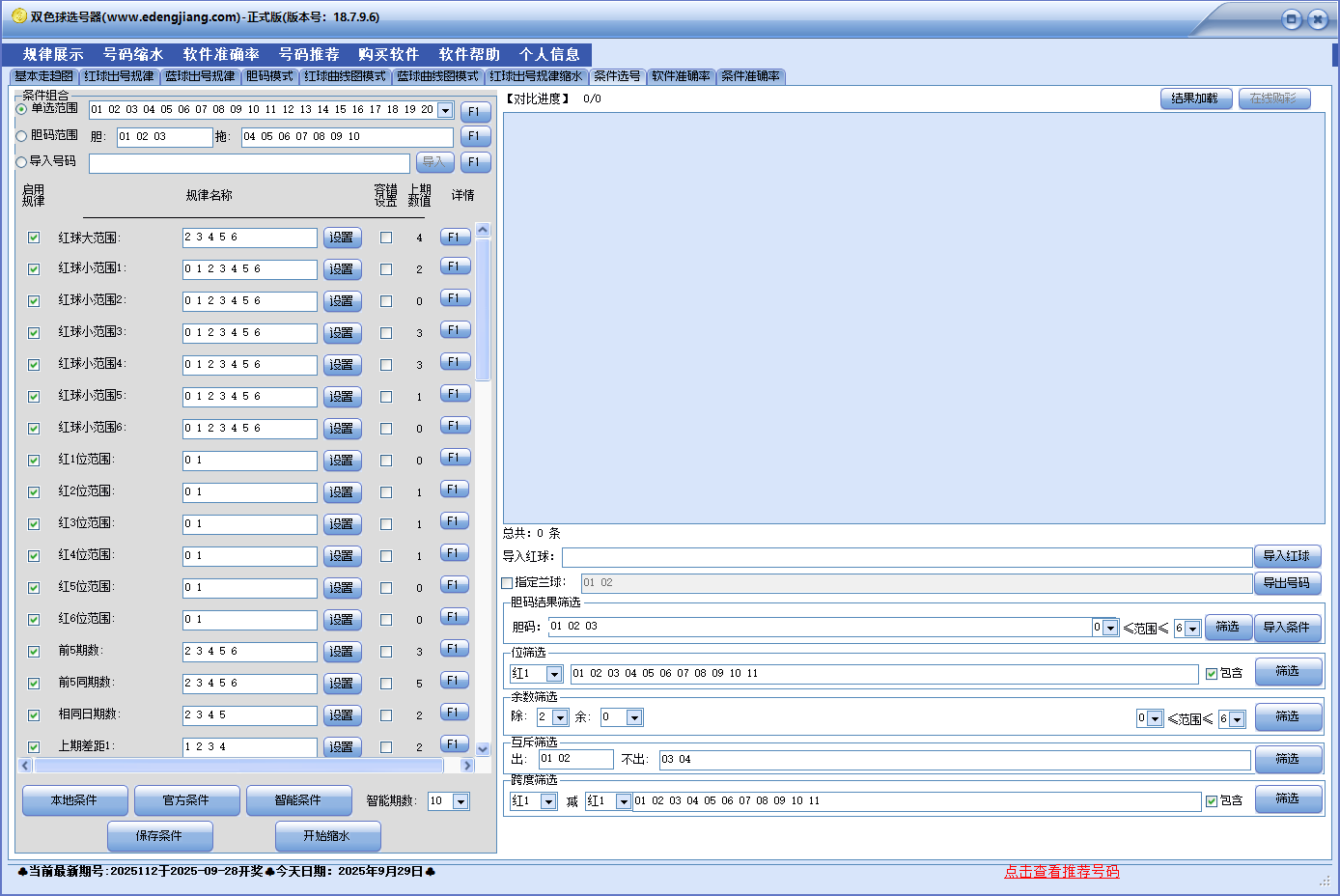The height and width of the screenshot is (896, 1340).
Task: Click the app logo icon in title bar
Action: coord(18,16)
